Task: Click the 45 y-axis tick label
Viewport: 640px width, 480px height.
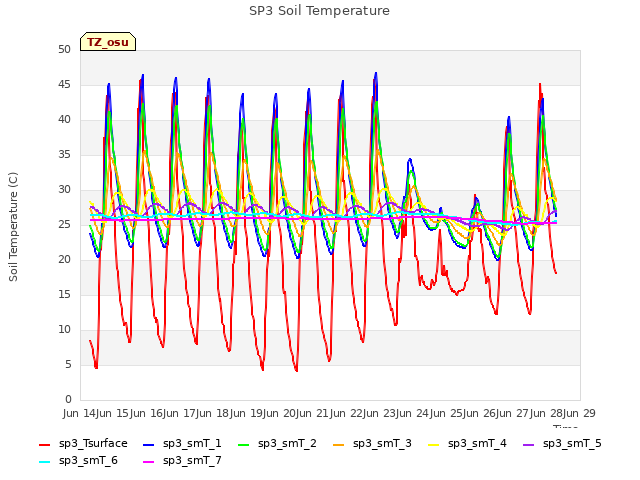Action: coord(64,84)
